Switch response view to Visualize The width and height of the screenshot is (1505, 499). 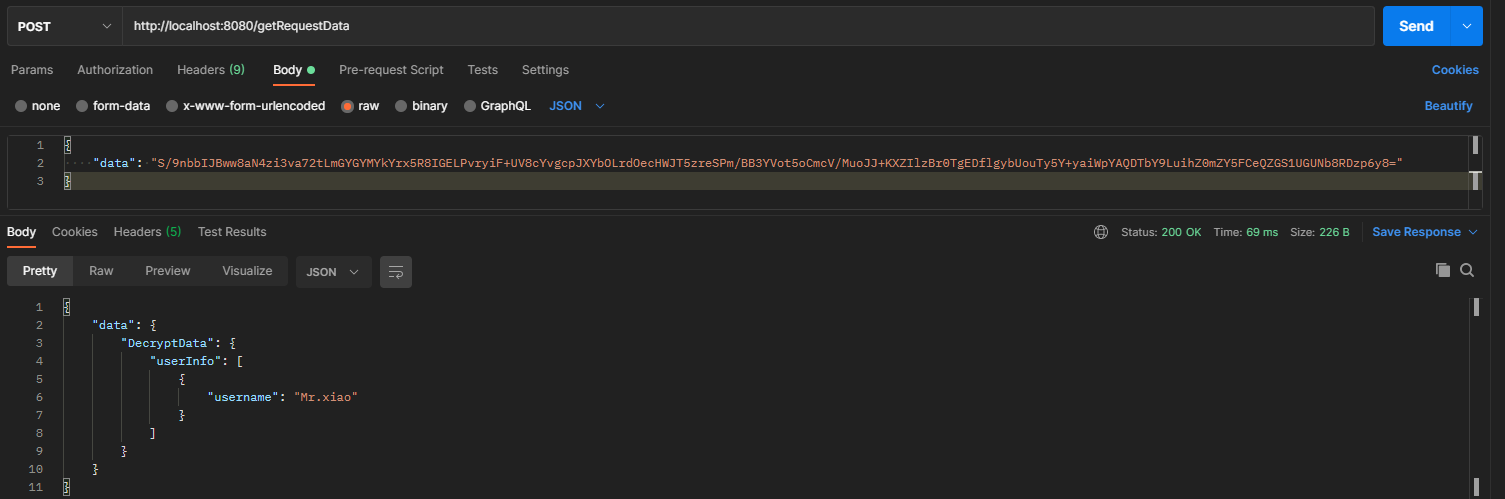point(247,271)
